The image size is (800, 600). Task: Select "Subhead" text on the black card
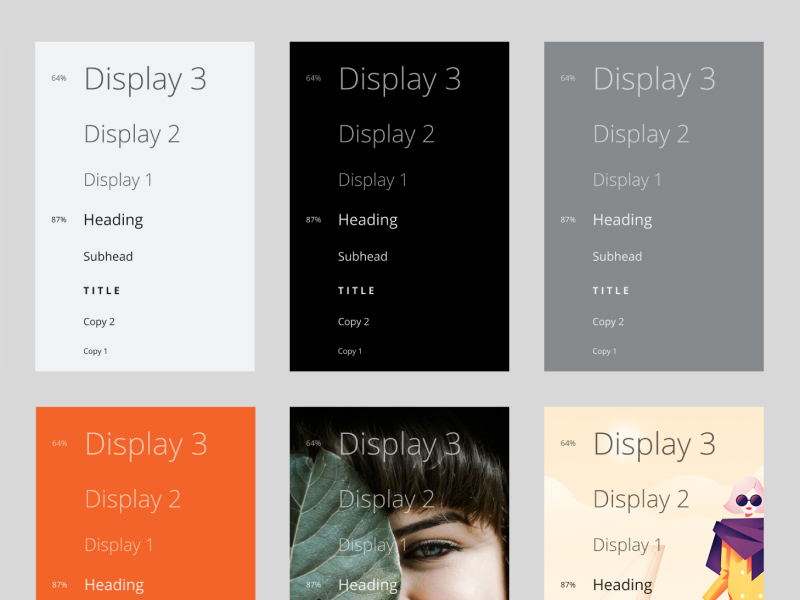coord(362,256)
